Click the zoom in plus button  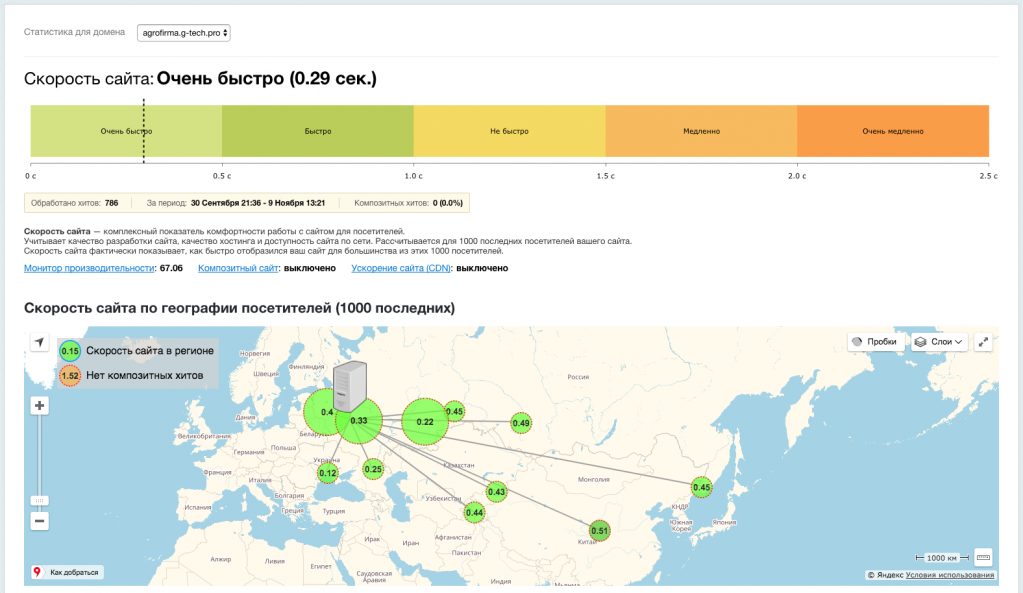pos(40,406)
